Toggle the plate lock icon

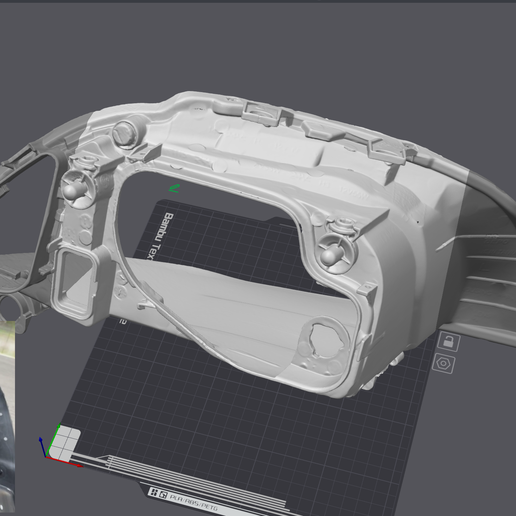[449, 342]
